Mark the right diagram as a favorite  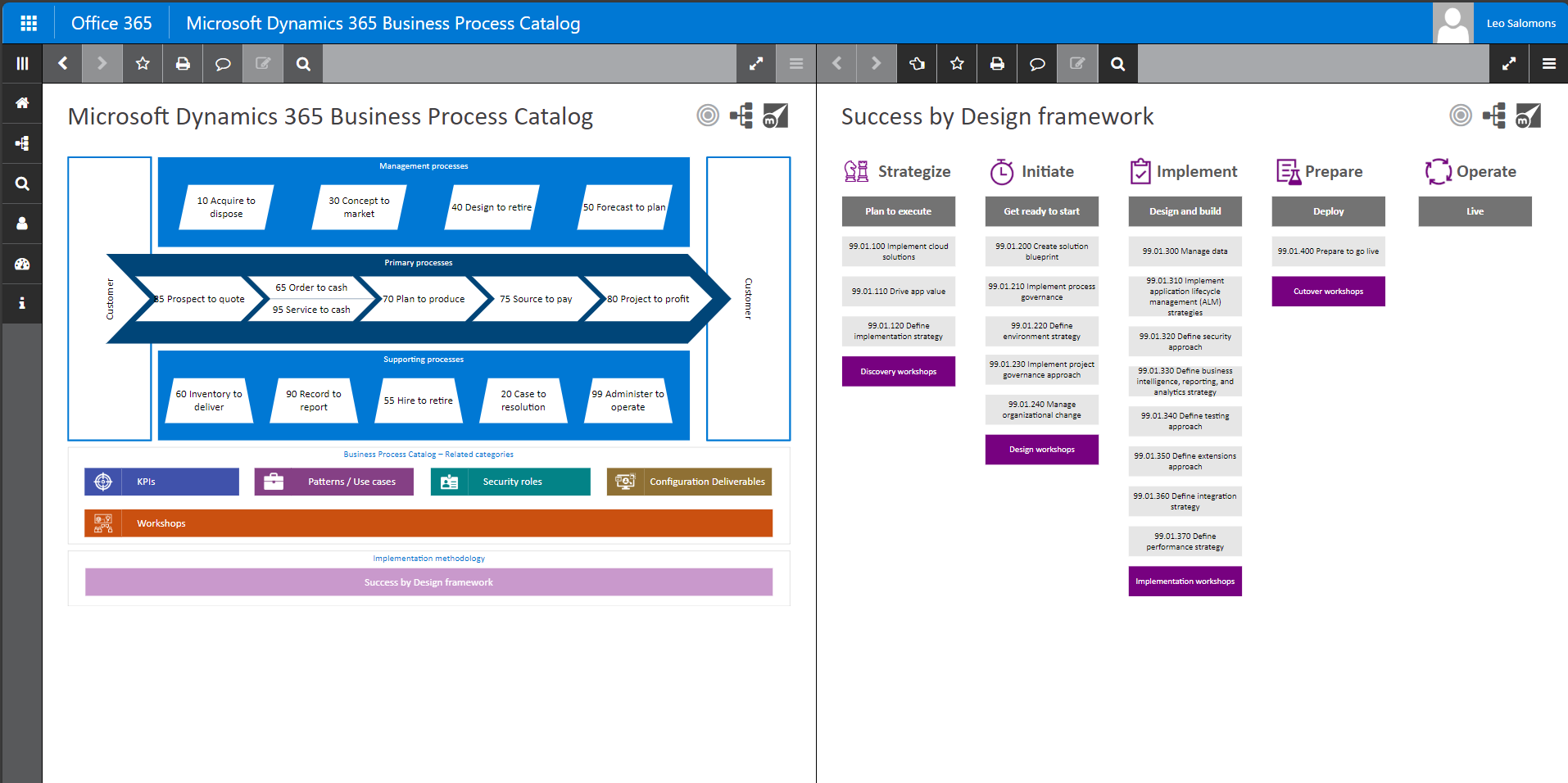[x=956, y=63]
